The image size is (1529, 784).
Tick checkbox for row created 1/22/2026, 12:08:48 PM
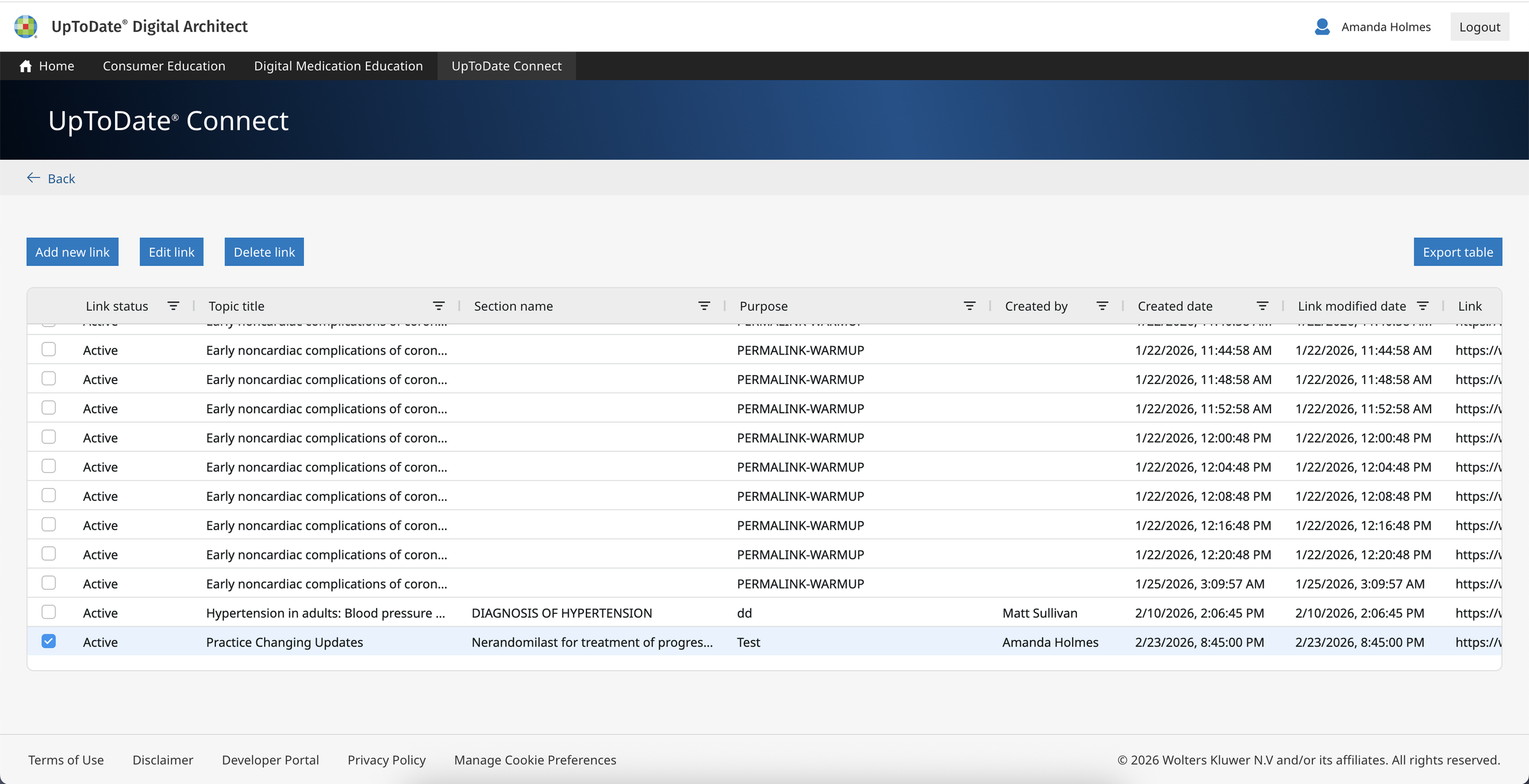coord(48,495)
